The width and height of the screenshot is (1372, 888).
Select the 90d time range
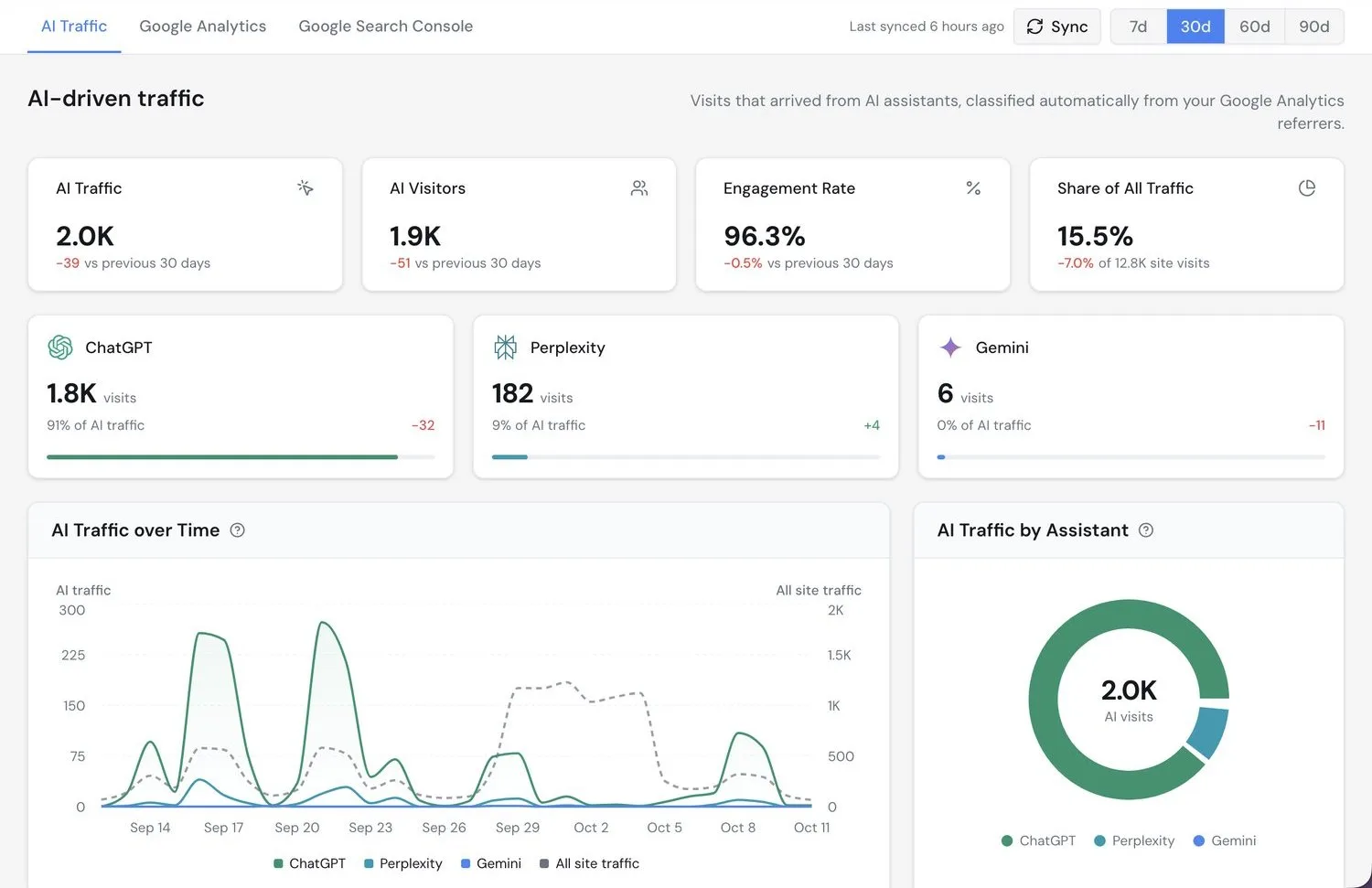point(1314,27)
